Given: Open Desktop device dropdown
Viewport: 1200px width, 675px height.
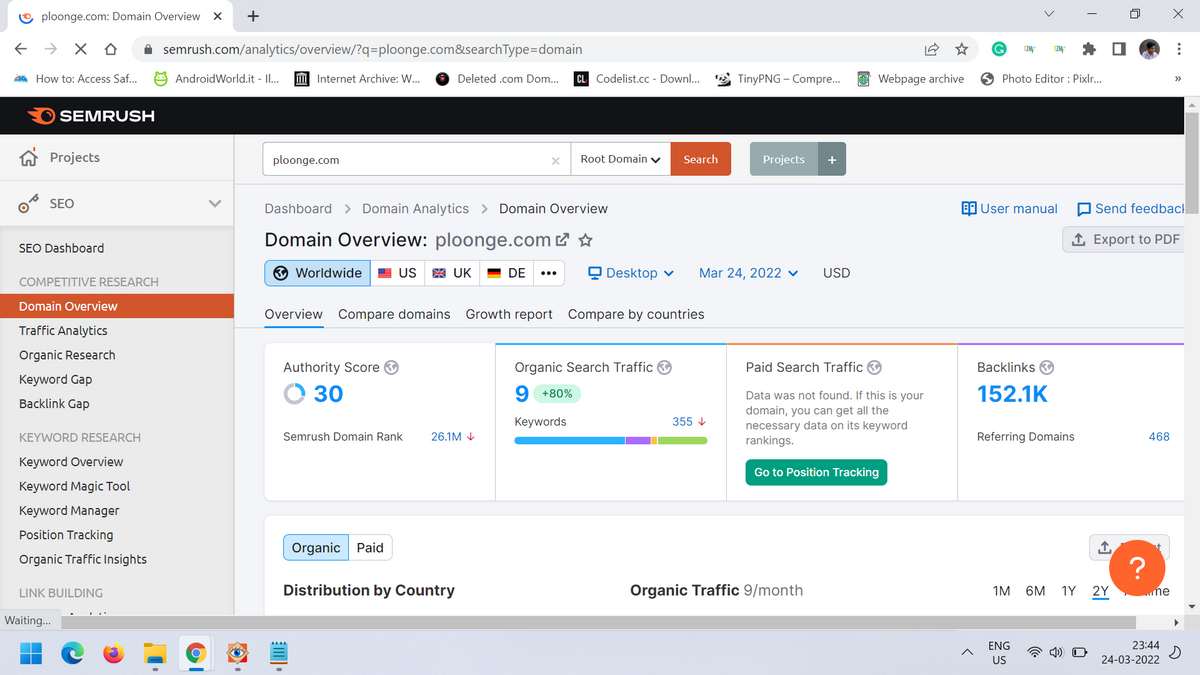Looking at the screenshot, I should (x=631, y=273).
